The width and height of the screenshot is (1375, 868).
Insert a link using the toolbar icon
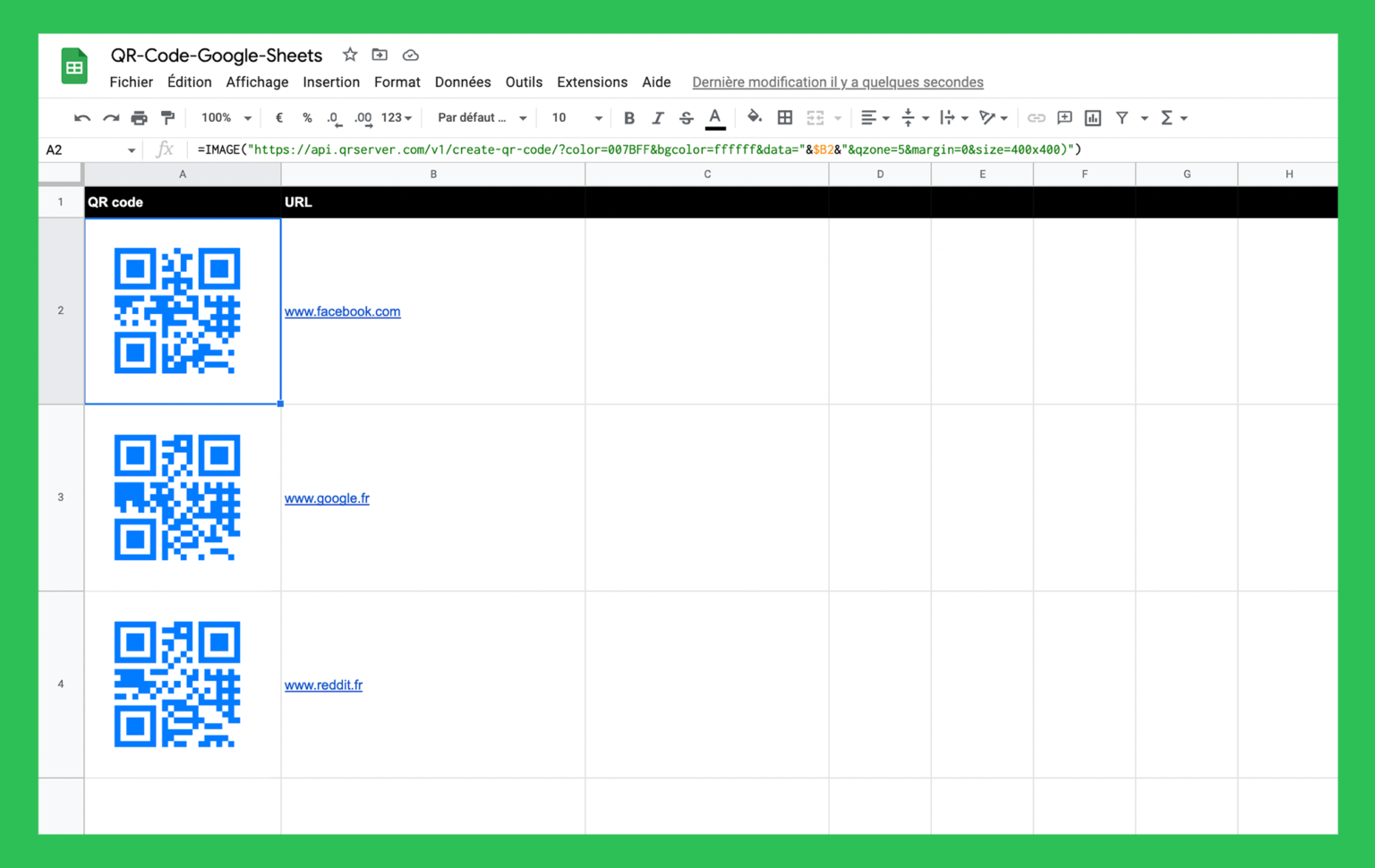1037,117
